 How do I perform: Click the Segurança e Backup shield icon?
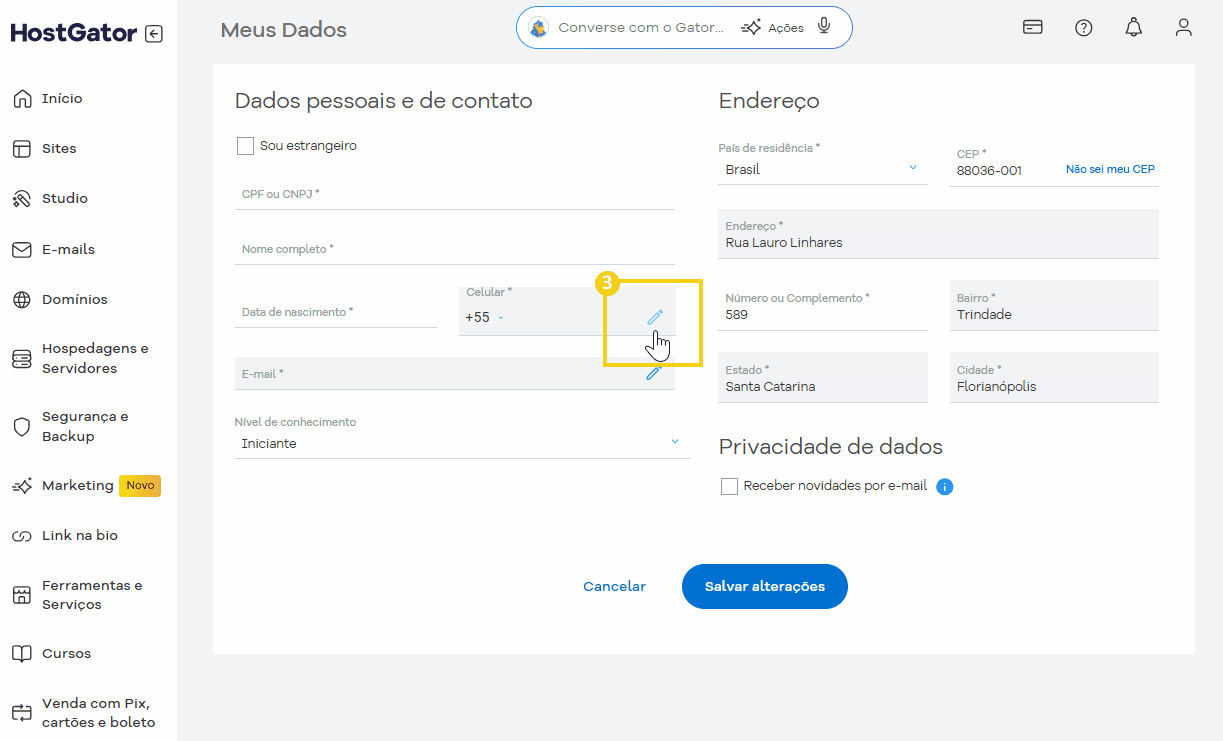tap(22, 427)
